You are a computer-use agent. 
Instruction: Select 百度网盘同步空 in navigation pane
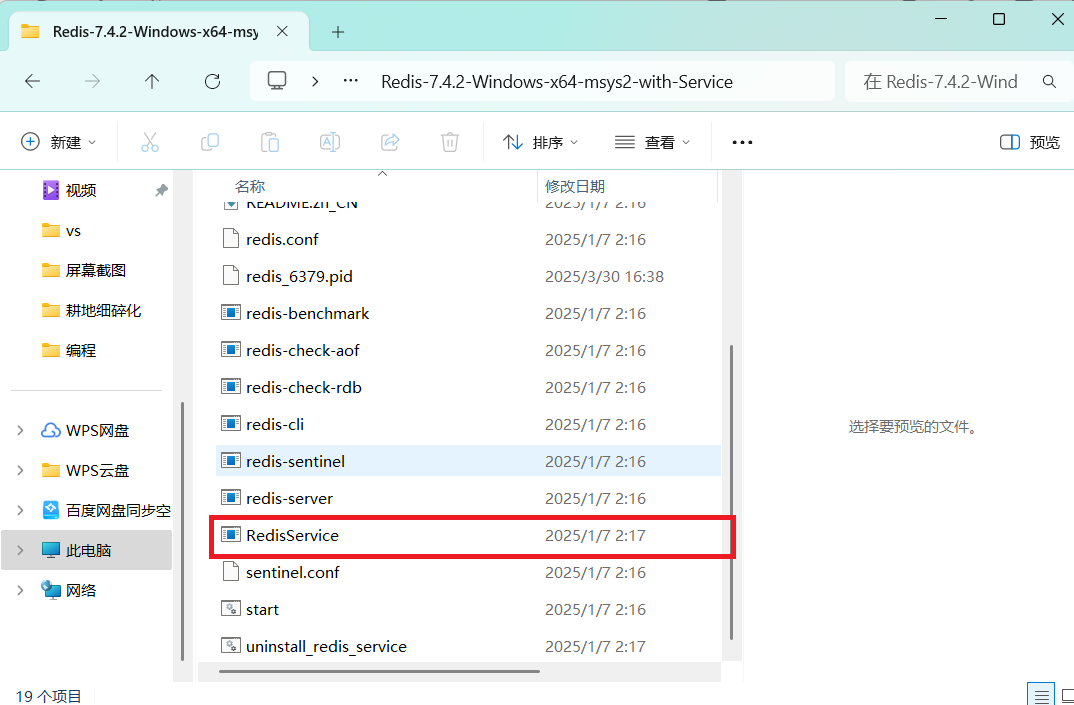pos(106,510)
